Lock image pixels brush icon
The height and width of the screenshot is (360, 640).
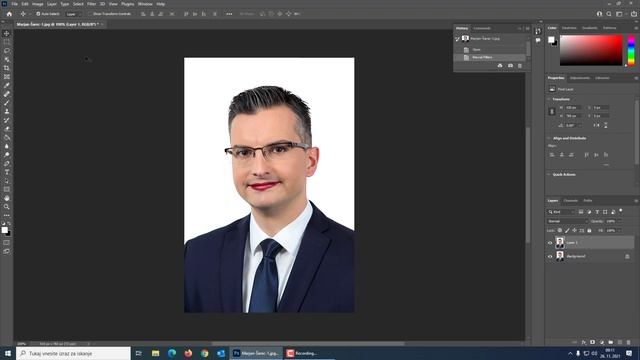(x=567, y=231)
